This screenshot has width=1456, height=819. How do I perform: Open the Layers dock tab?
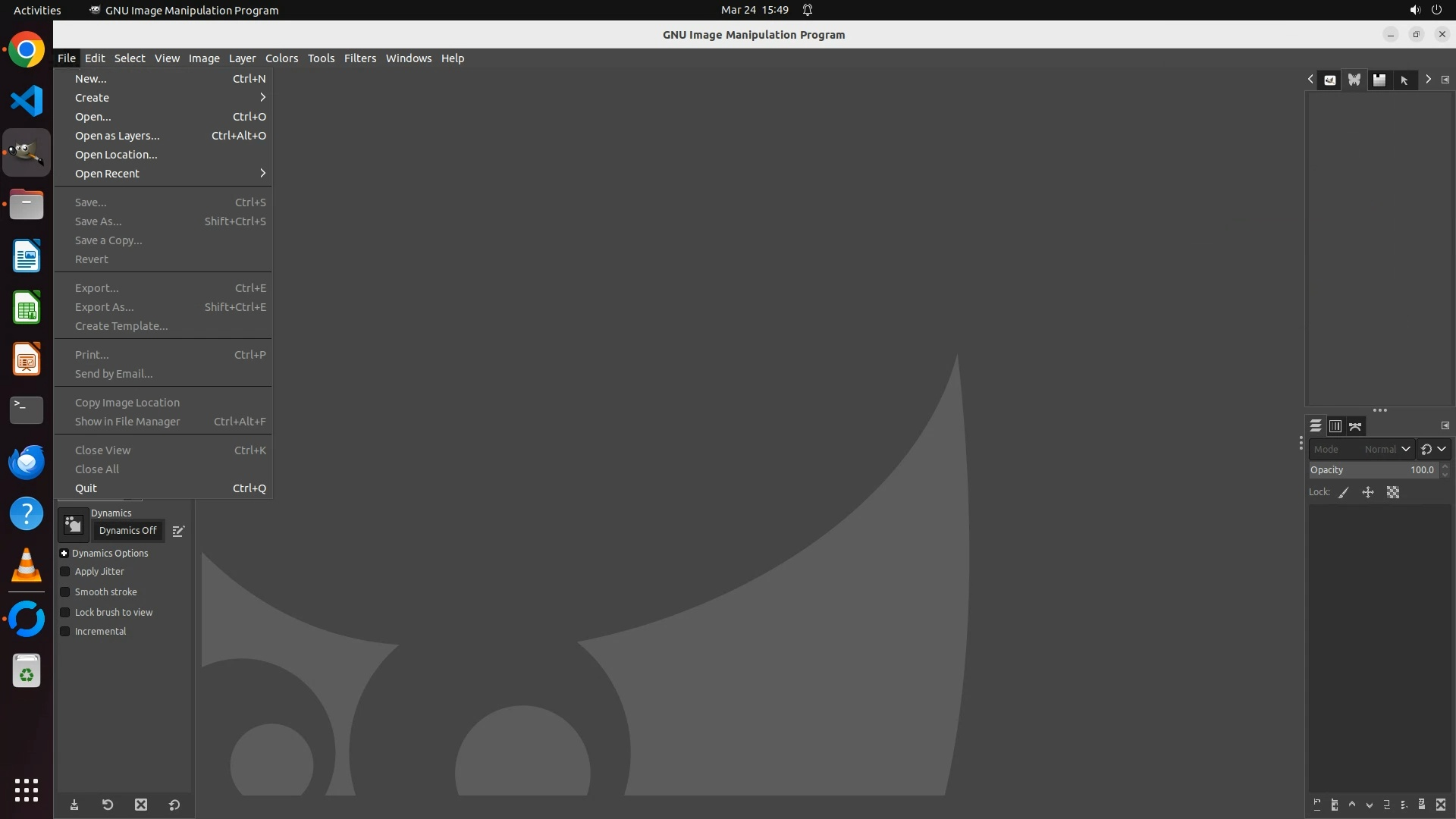1316,426
